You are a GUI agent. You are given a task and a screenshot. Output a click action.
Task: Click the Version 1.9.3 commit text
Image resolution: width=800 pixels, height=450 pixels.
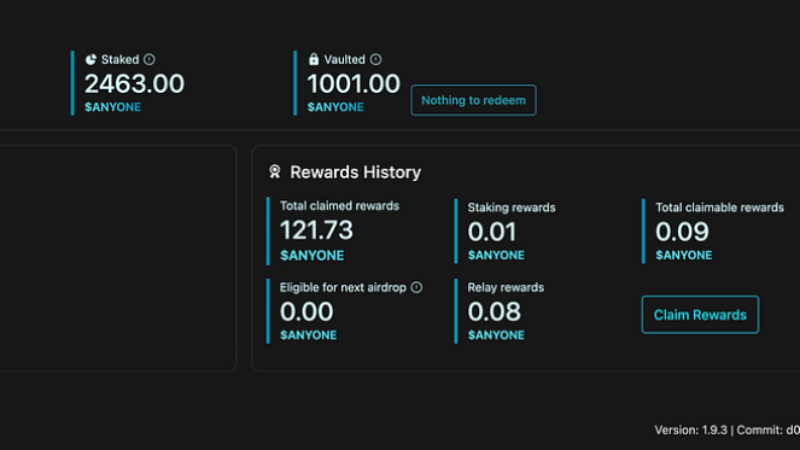[x=726, y=430]
